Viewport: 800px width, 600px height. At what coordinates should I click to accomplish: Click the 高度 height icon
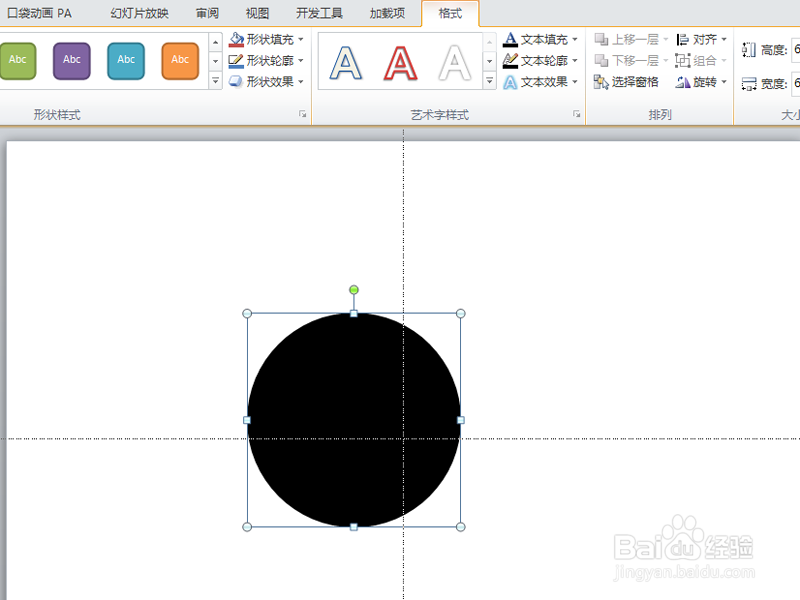[x=748, y=50]
